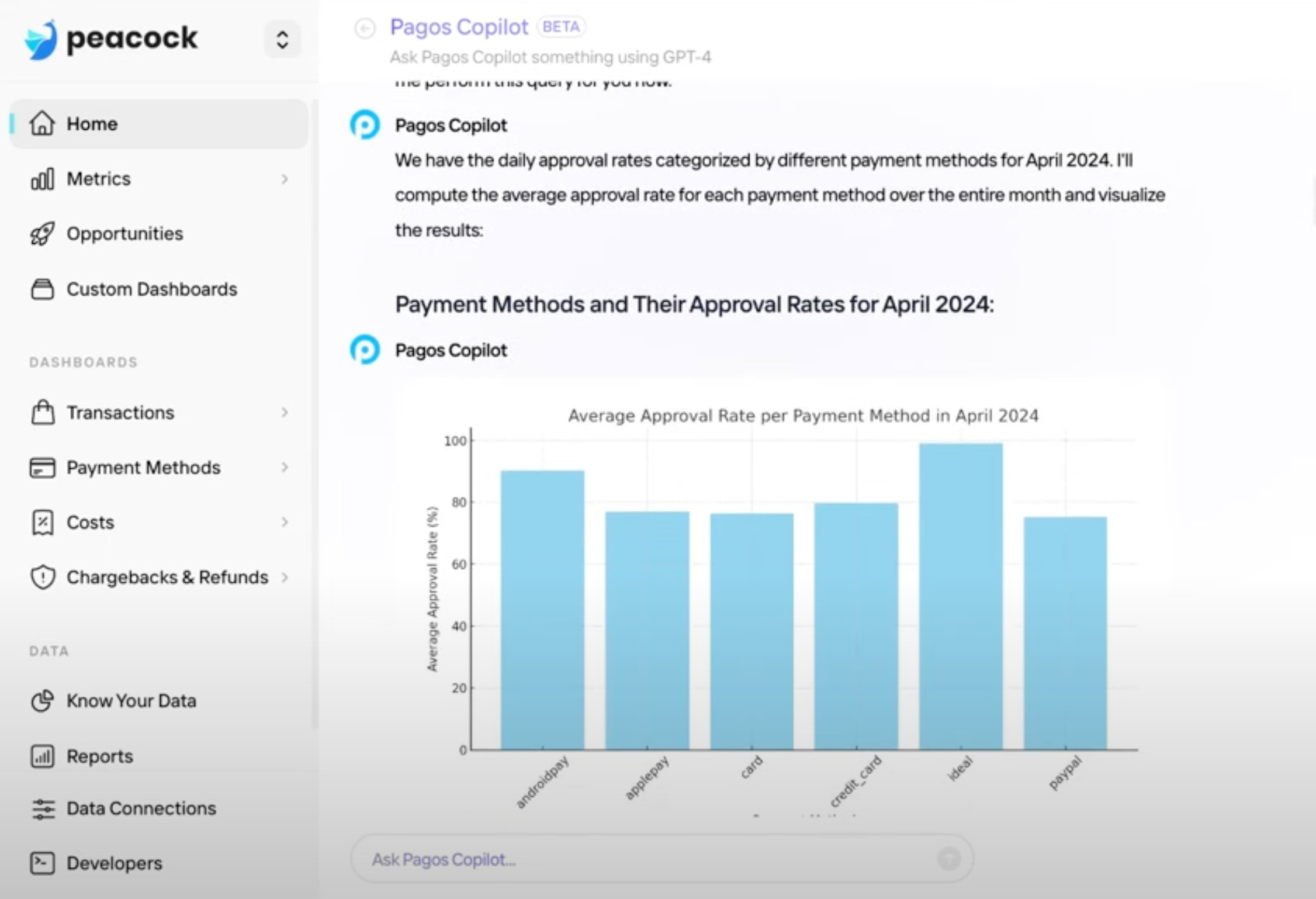The image size is (1316, 899).
Task: Click the Payment Methods card icon
Action: (42, 468)
